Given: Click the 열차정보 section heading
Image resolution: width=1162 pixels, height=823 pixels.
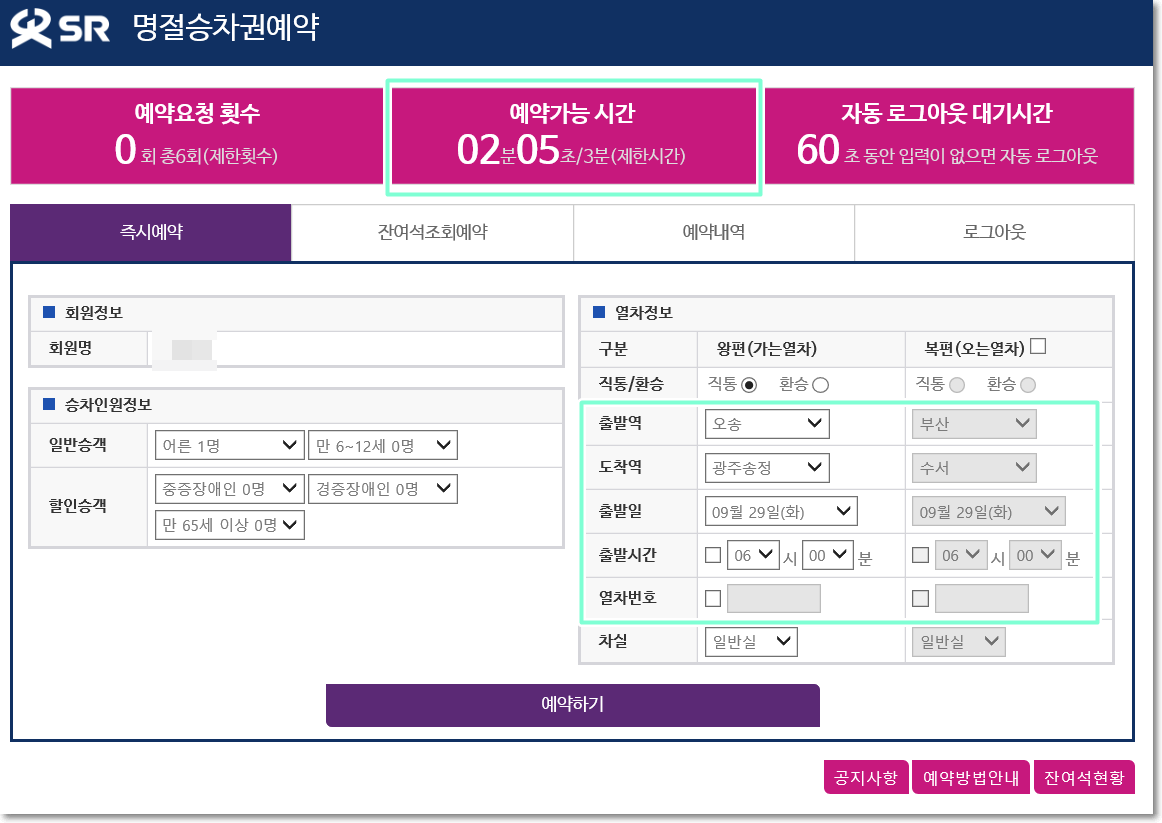Looking at the screenshot, I should pyautogui.click(x=644, y=313).
